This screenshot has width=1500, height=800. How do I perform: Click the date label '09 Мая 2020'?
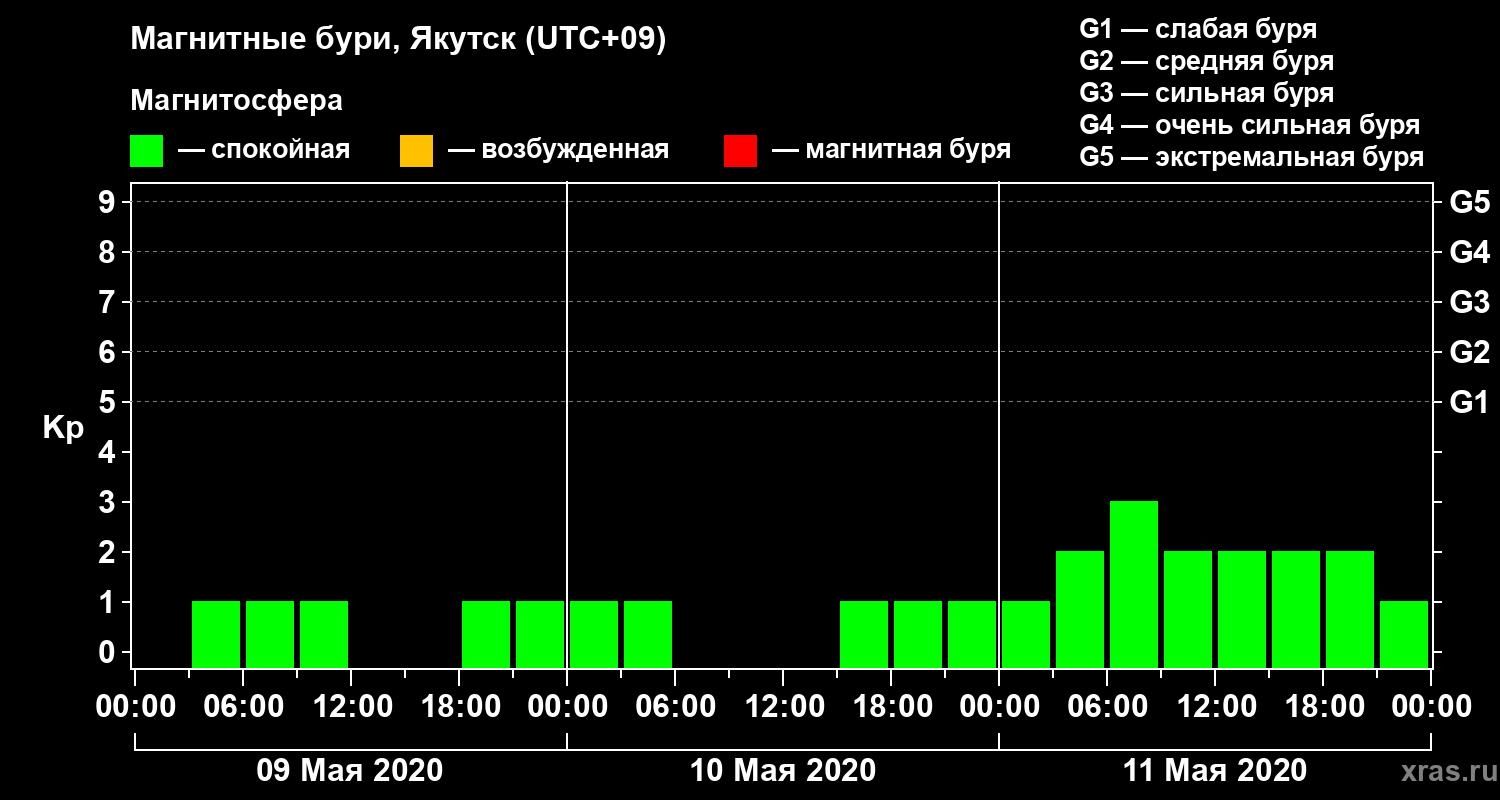tap(349, 770)
